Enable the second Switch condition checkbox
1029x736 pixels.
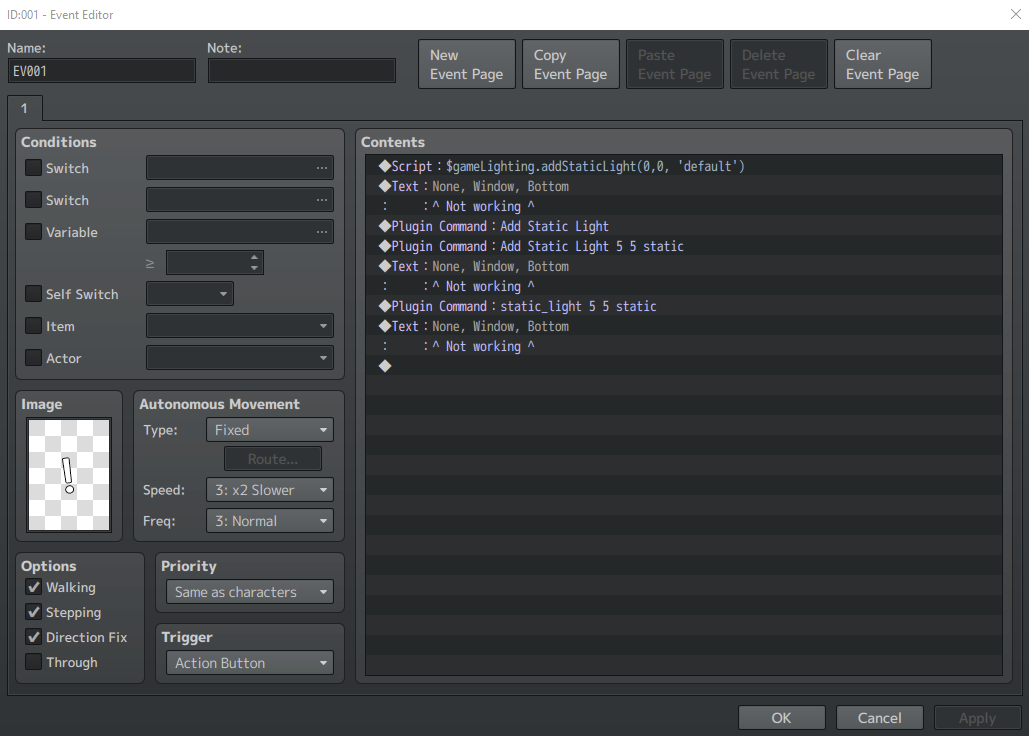tap(33, 199)
